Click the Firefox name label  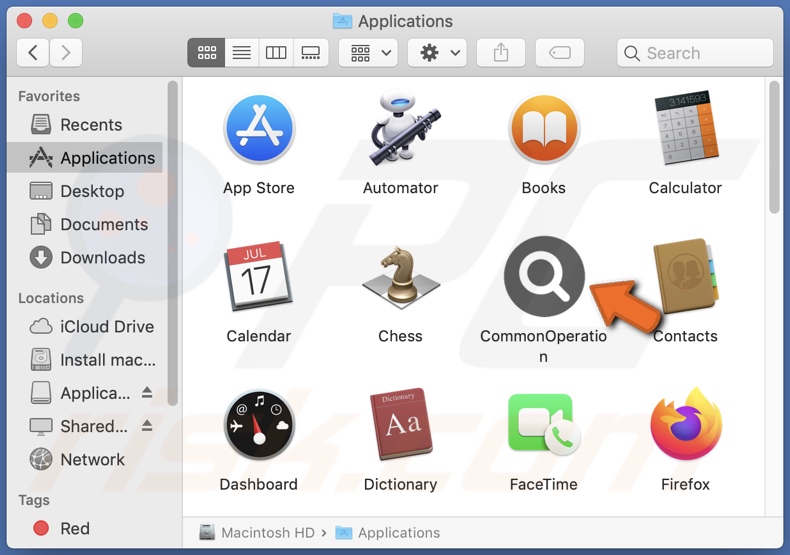(x=685, y=484)
